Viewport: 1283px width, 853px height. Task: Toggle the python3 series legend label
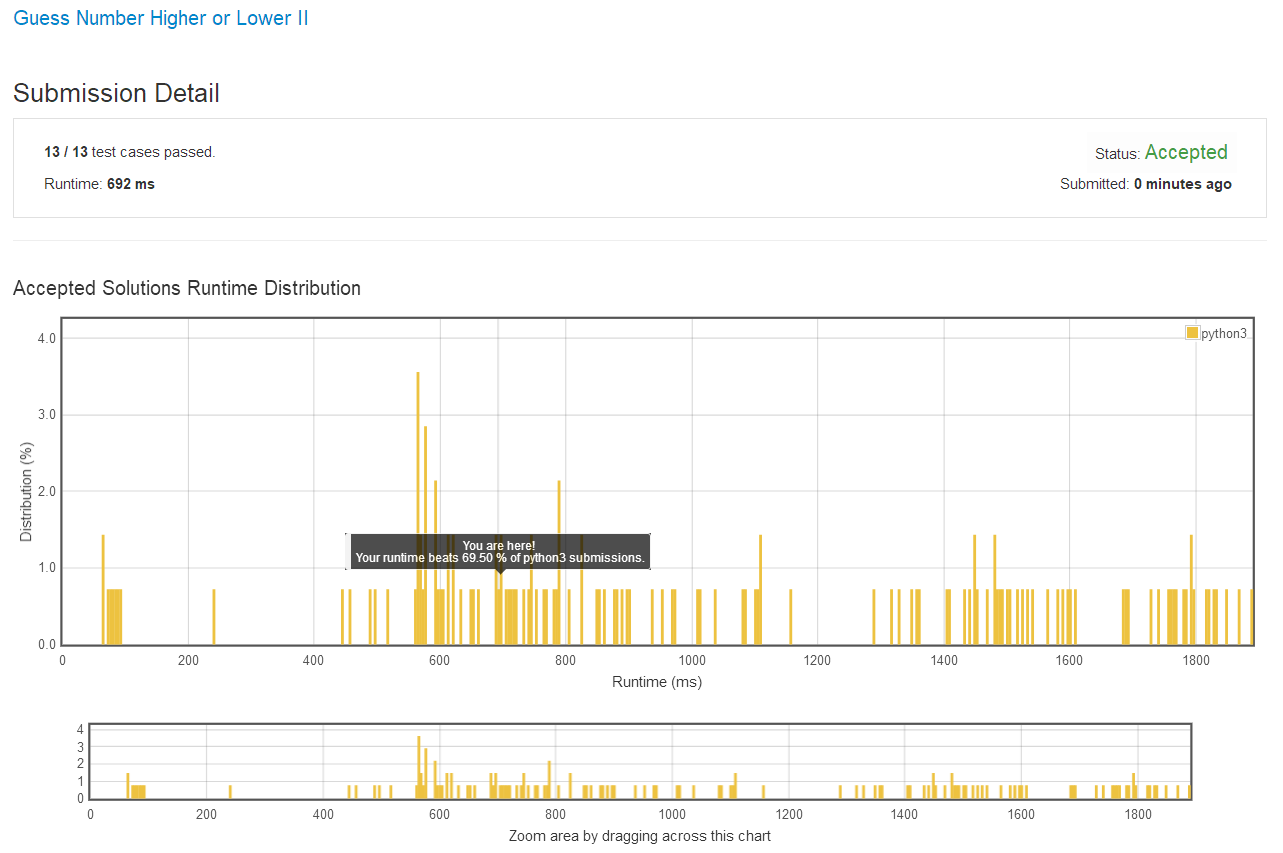1224,333
